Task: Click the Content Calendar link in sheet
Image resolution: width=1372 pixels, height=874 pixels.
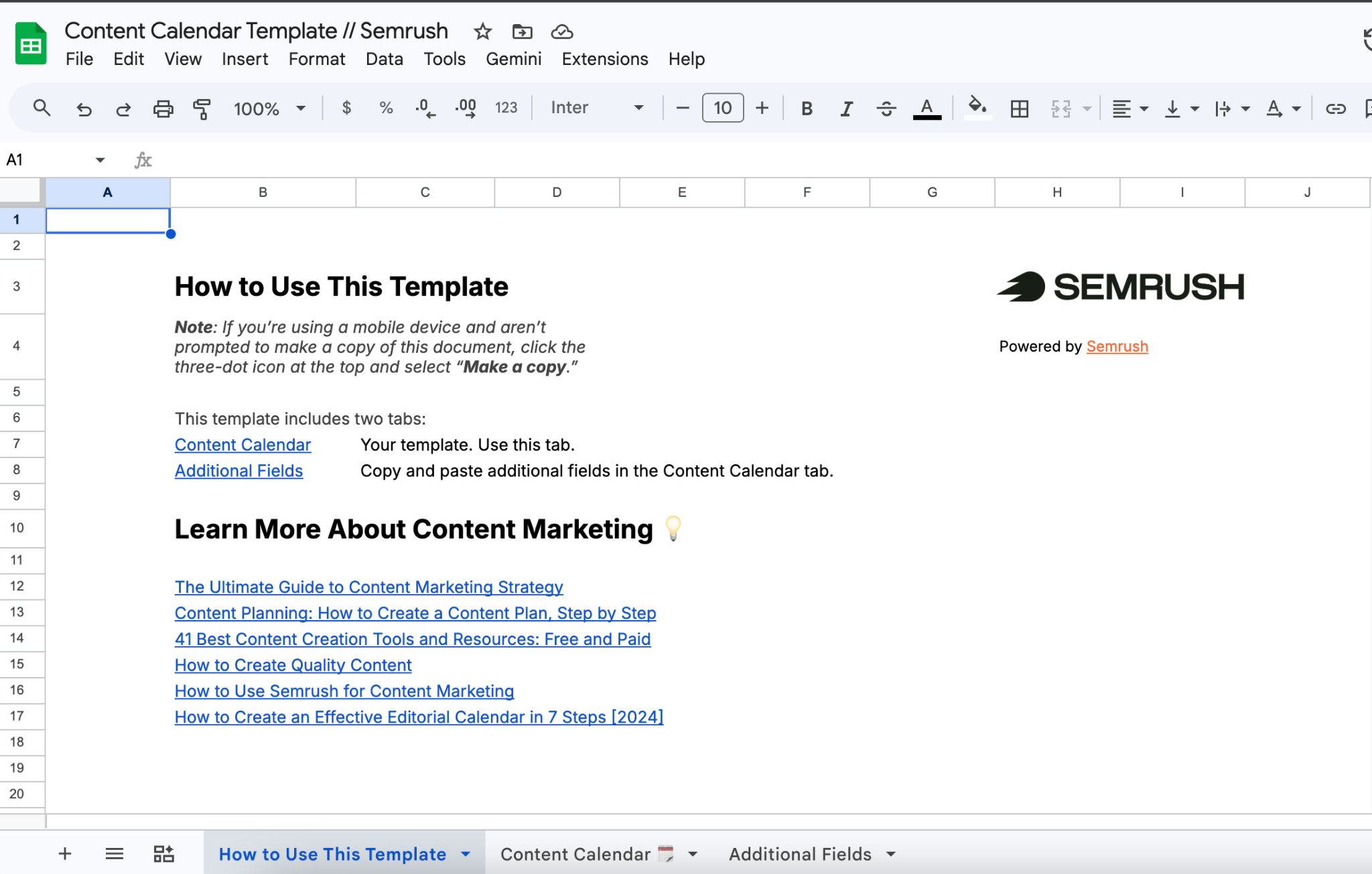Action: (x=243, y=445)
